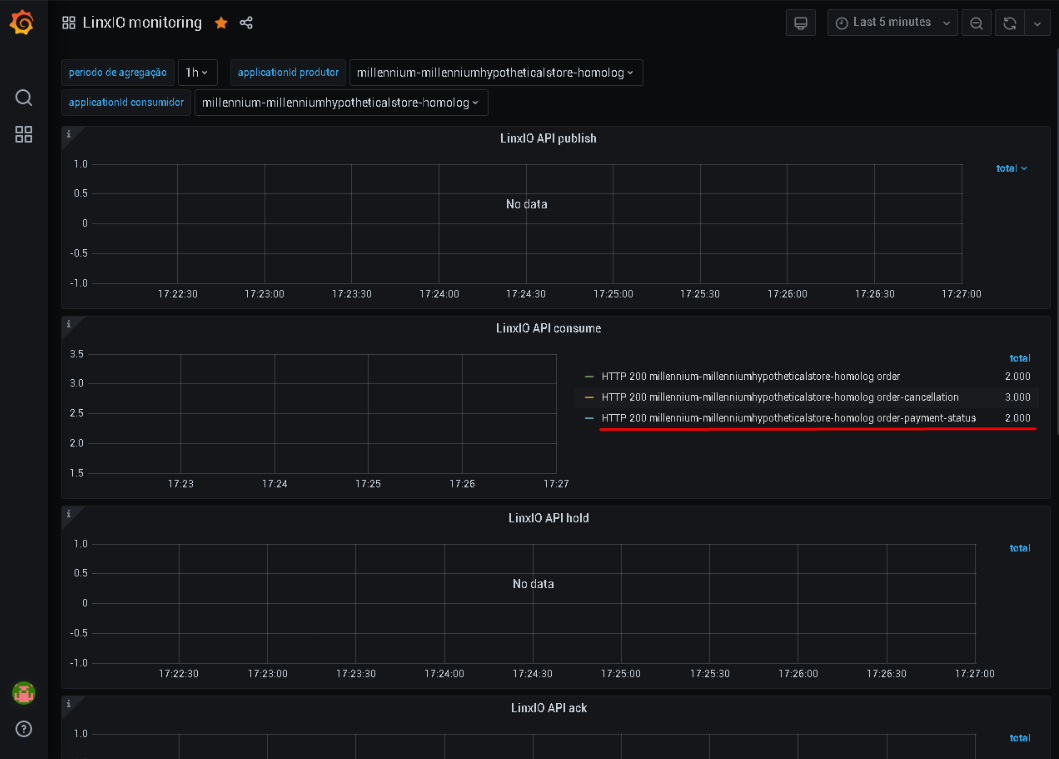Open the refresh interval dropdown arrow
The width and height of the screenshot is (1059, 759).
tap(1037, 23)
